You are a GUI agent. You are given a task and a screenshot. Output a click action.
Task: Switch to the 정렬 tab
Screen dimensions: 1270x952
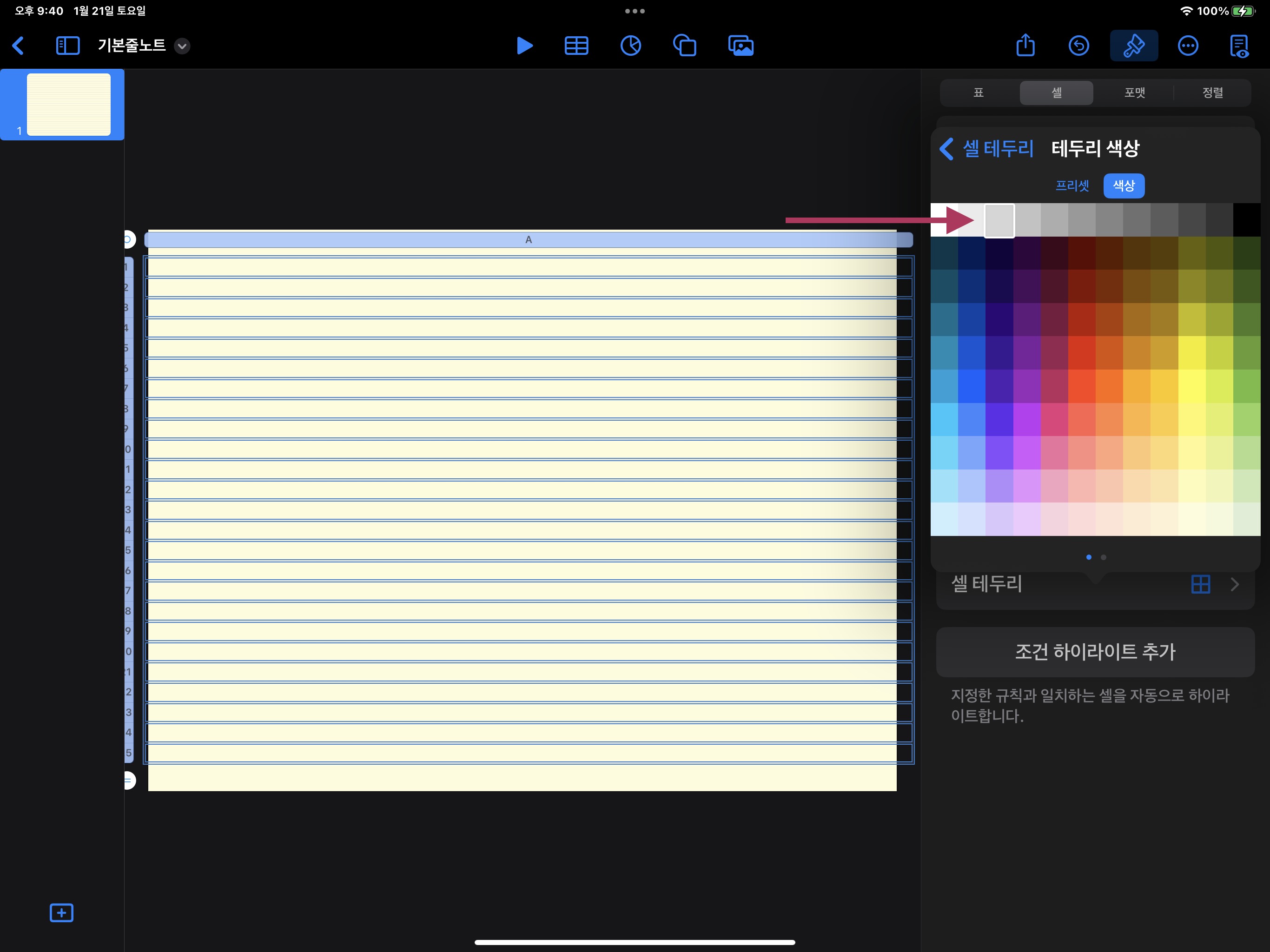coord(1212,93)
